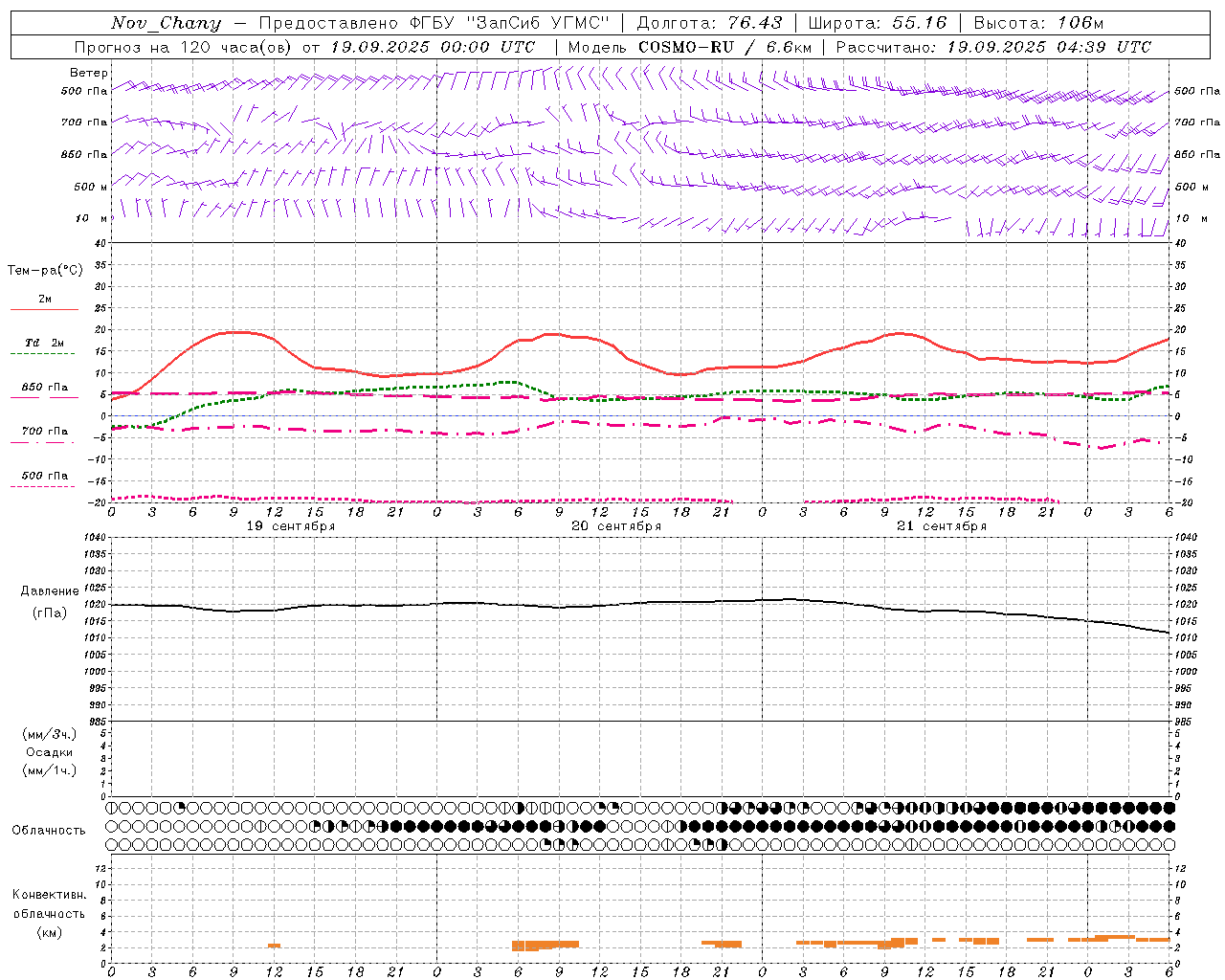
Task: Click the Конвективн. convective cloud label
Action: pyautogui.click(x=49, y=895)
